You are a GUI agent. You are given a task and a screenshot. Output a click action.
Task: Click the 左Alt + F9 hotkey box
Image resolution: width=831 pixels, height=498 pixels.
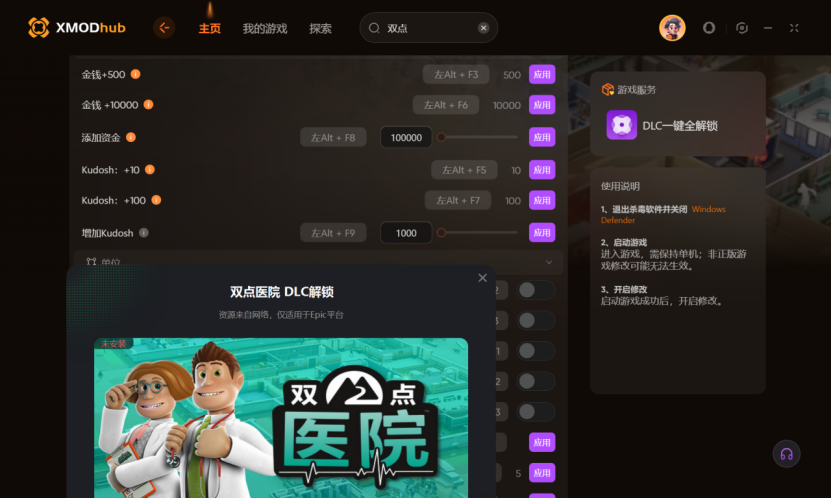point(333,233)
